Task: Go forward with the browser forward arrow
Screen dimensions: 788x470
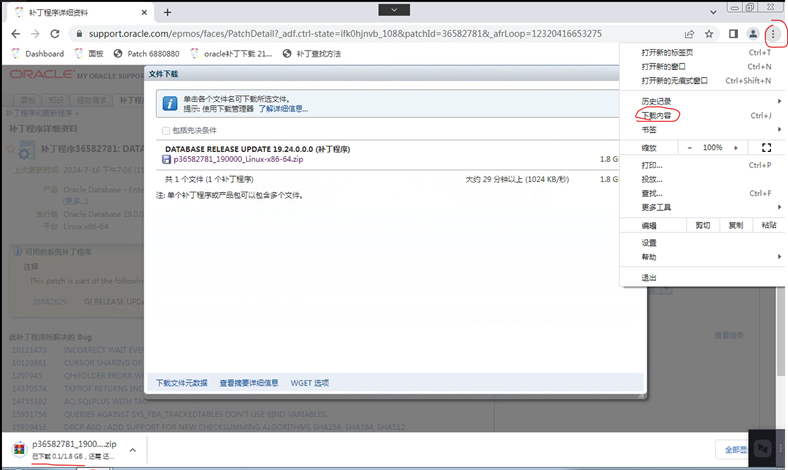Action: (x=35, y=34)
